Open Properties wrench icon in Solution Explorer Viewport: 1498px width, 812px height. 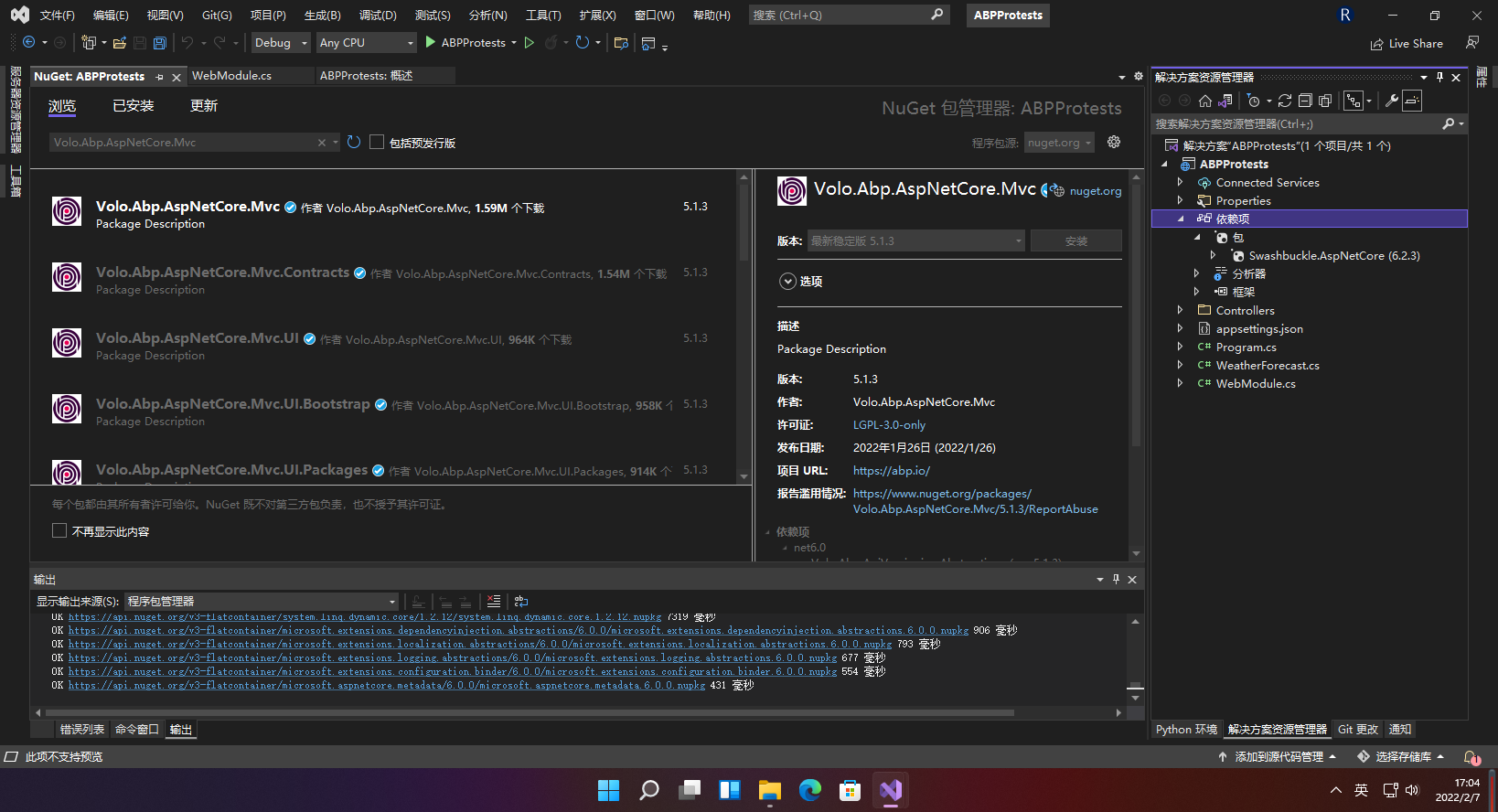[x=1392, y=101]
